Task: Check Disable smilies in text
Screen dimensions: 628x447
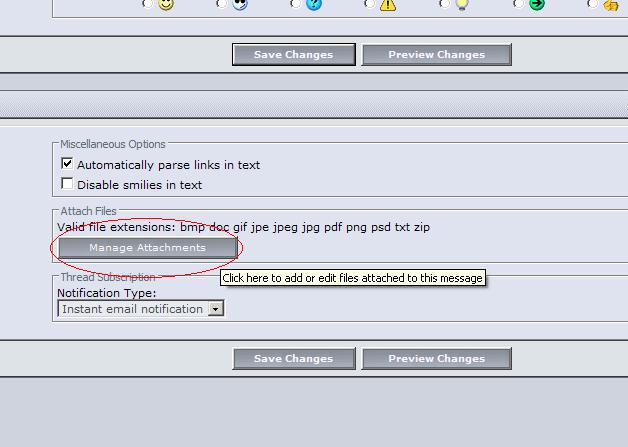Action: click(x=67, y=183)
